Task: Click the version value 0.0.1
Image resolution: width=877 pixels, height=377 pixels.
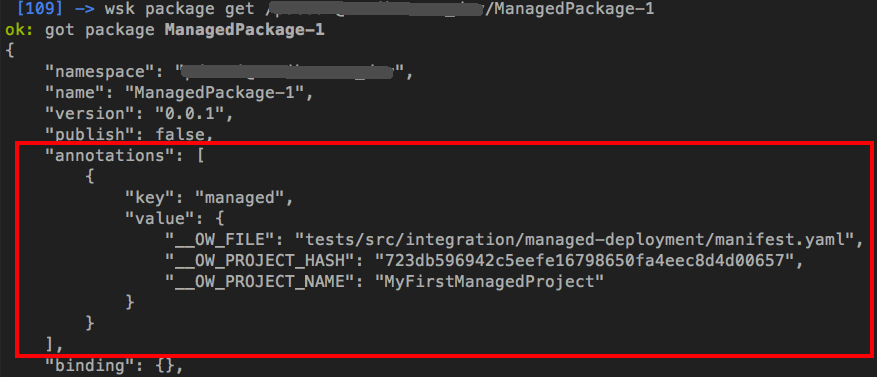Action: (191, 114)
